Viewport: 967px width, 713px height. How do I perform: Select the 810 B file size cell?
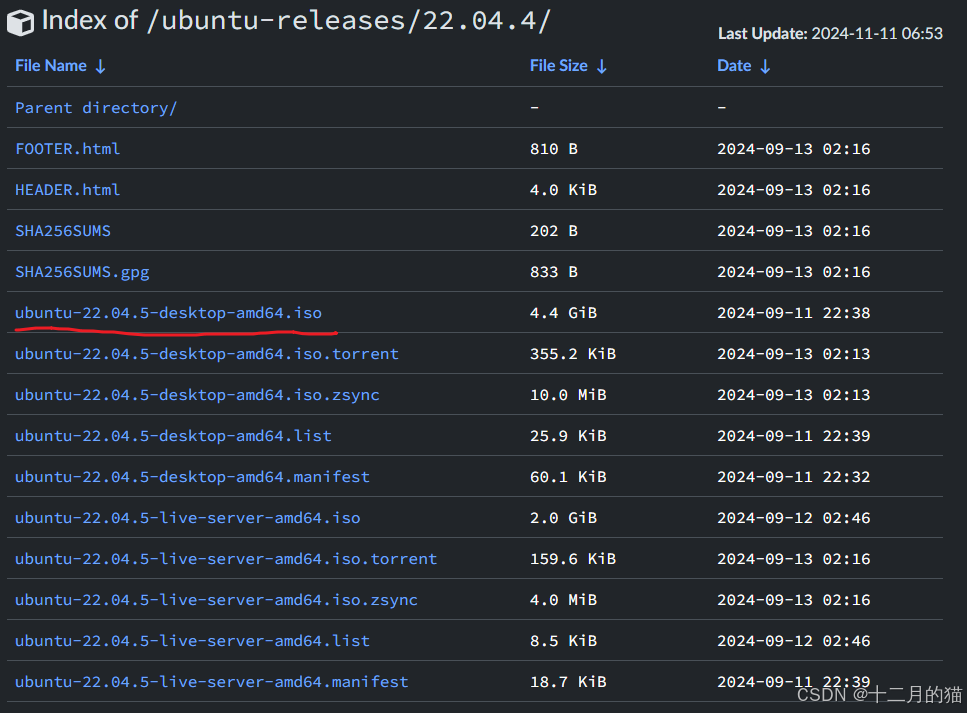click(x=554, y=149)
